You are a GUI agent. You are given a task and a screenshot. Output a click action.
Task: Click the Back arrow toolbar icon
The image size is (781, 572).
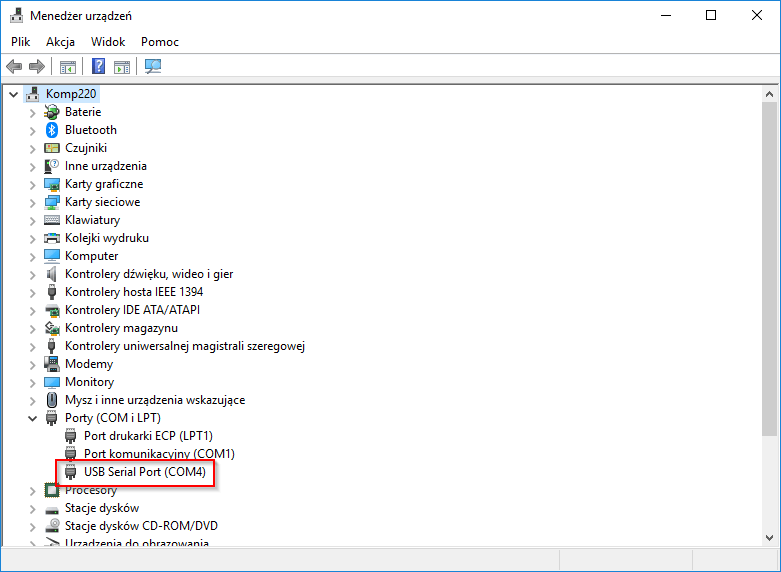[x=14, y=67]
